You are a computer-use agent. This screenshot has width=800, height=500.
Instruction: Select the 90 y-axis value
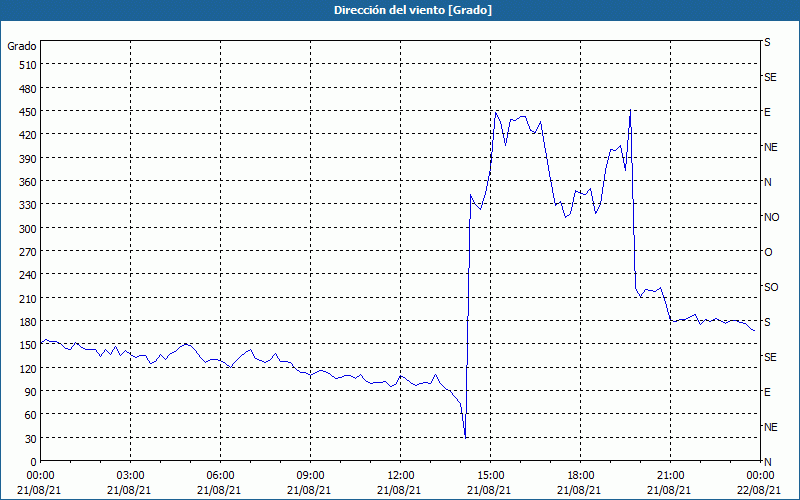(x=31, y=392)
